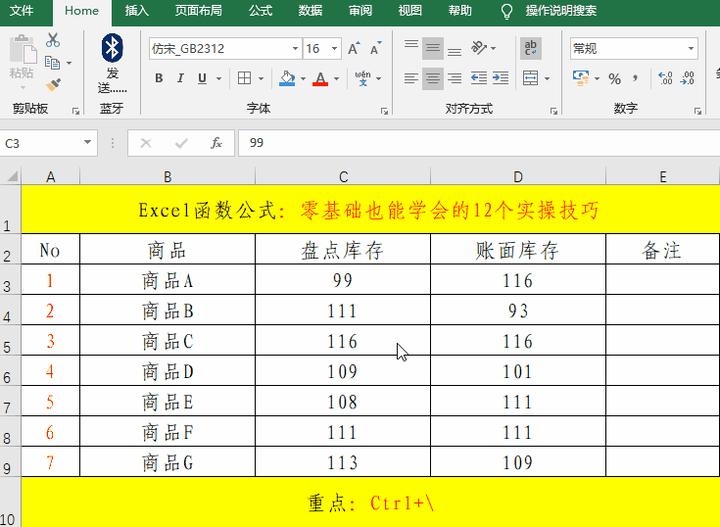Increase indent icon
The width and height of the screenshot is (720, 527).
[501, 78]
